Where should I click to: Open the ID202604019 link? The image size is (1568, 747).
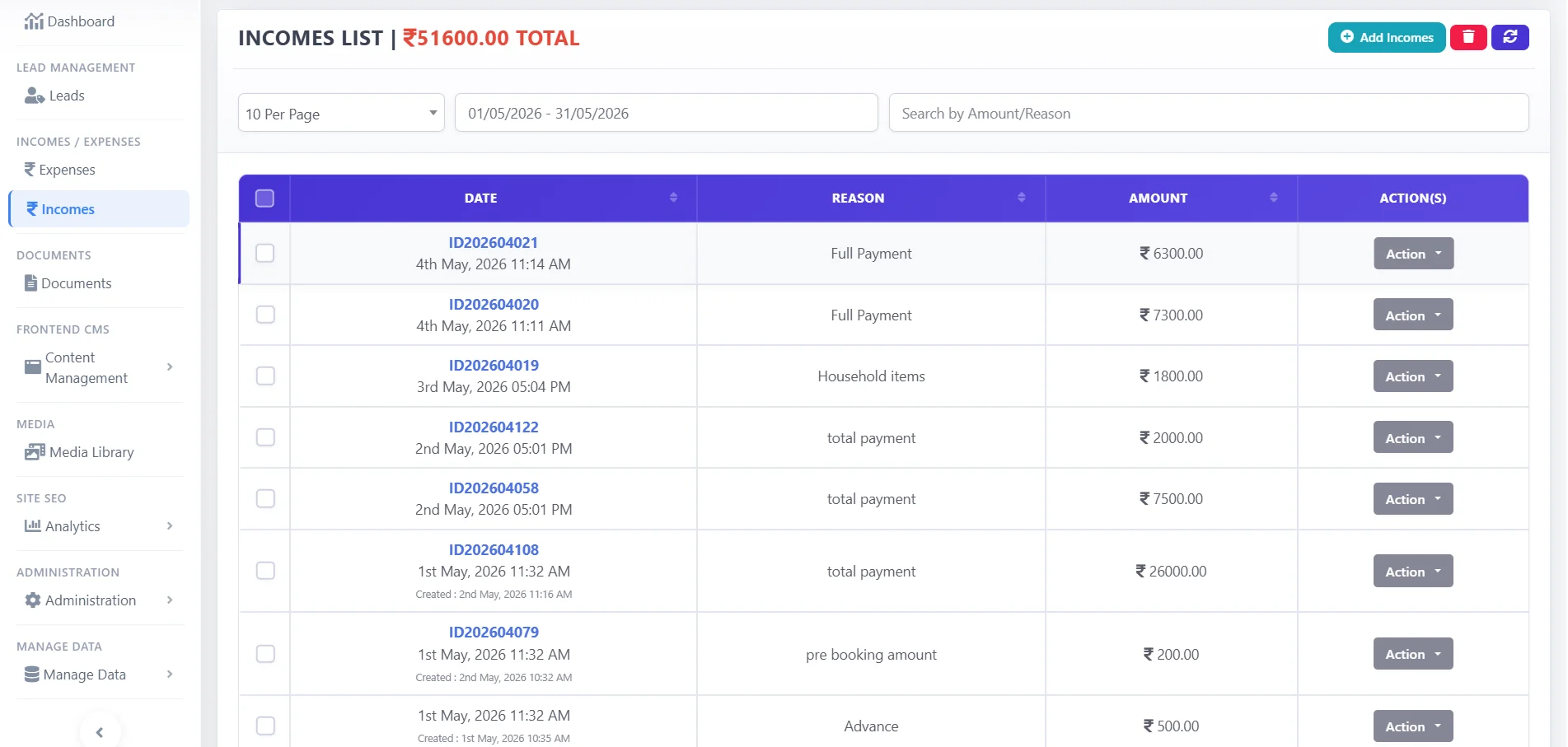pyautogui.click(x=494, y=366)
